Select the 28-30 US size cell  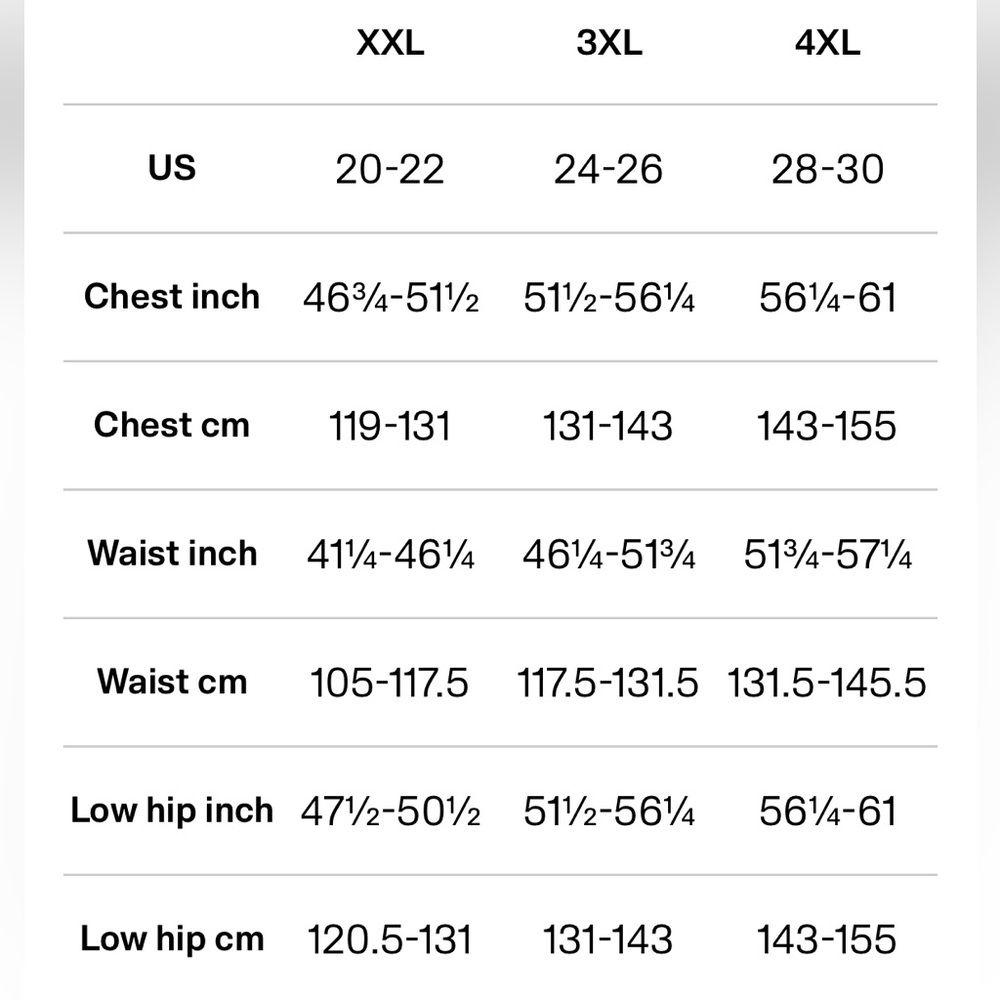(827, 170)
